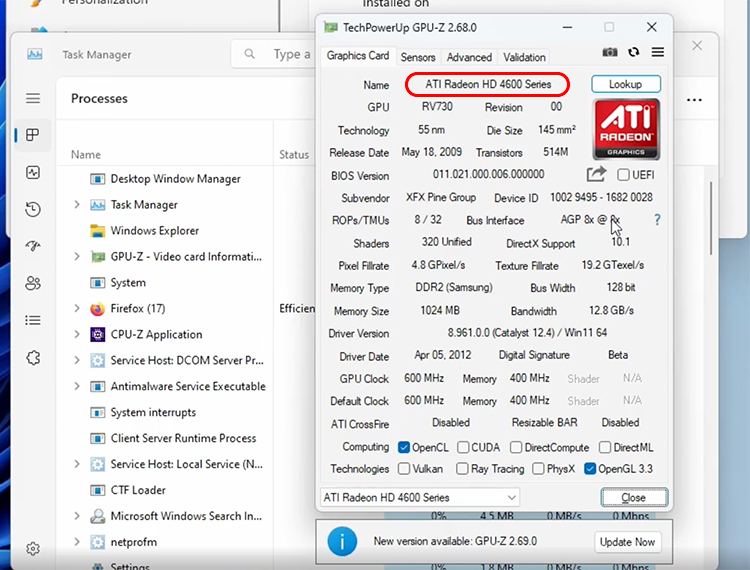The width and height of the screenshot is (750, 570).
Task: Click the Task Manager search magnifier icon
Action: (249, 54)
